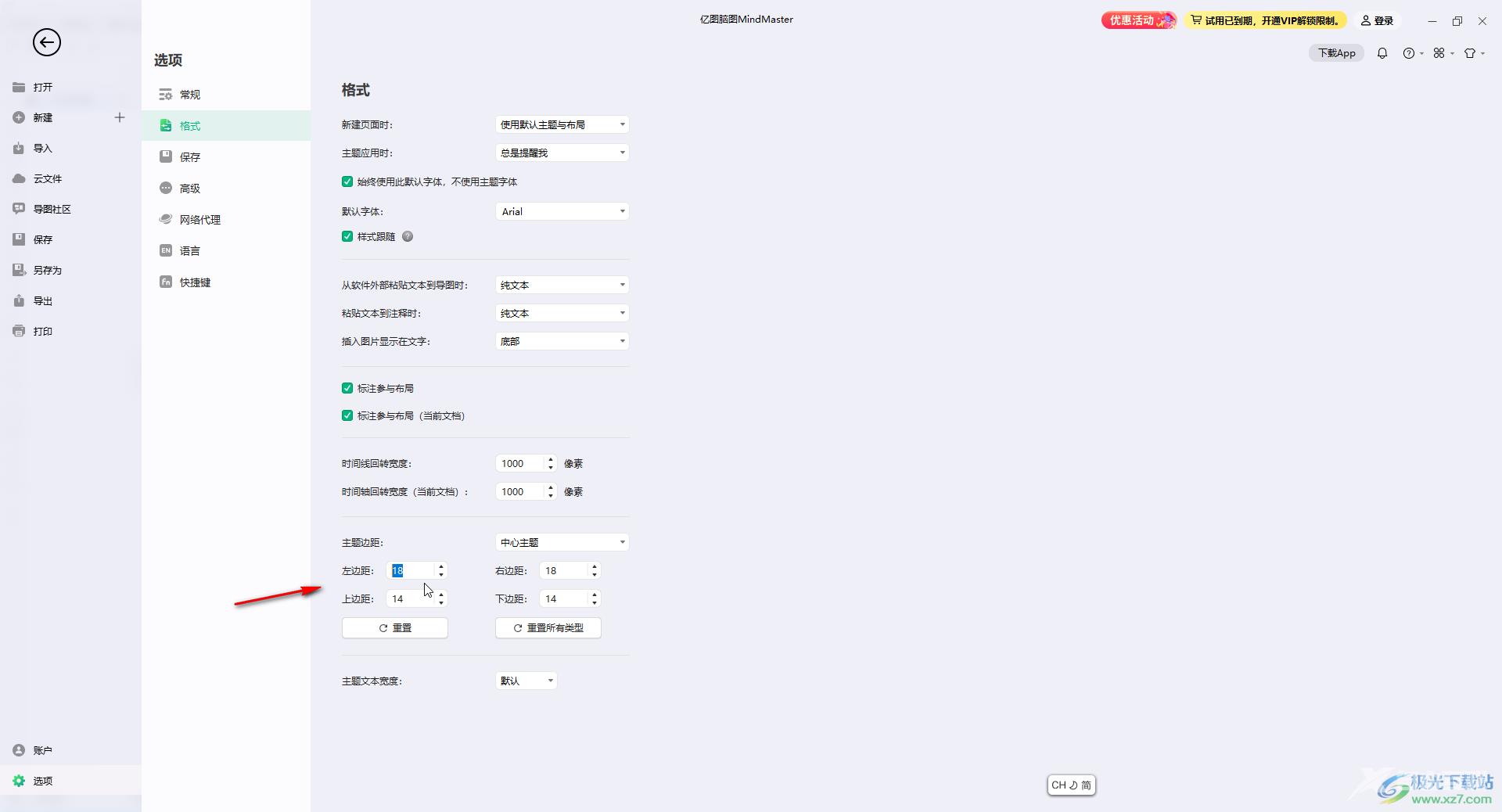
Task: Click the 重置 button
Action: (395, 627)
